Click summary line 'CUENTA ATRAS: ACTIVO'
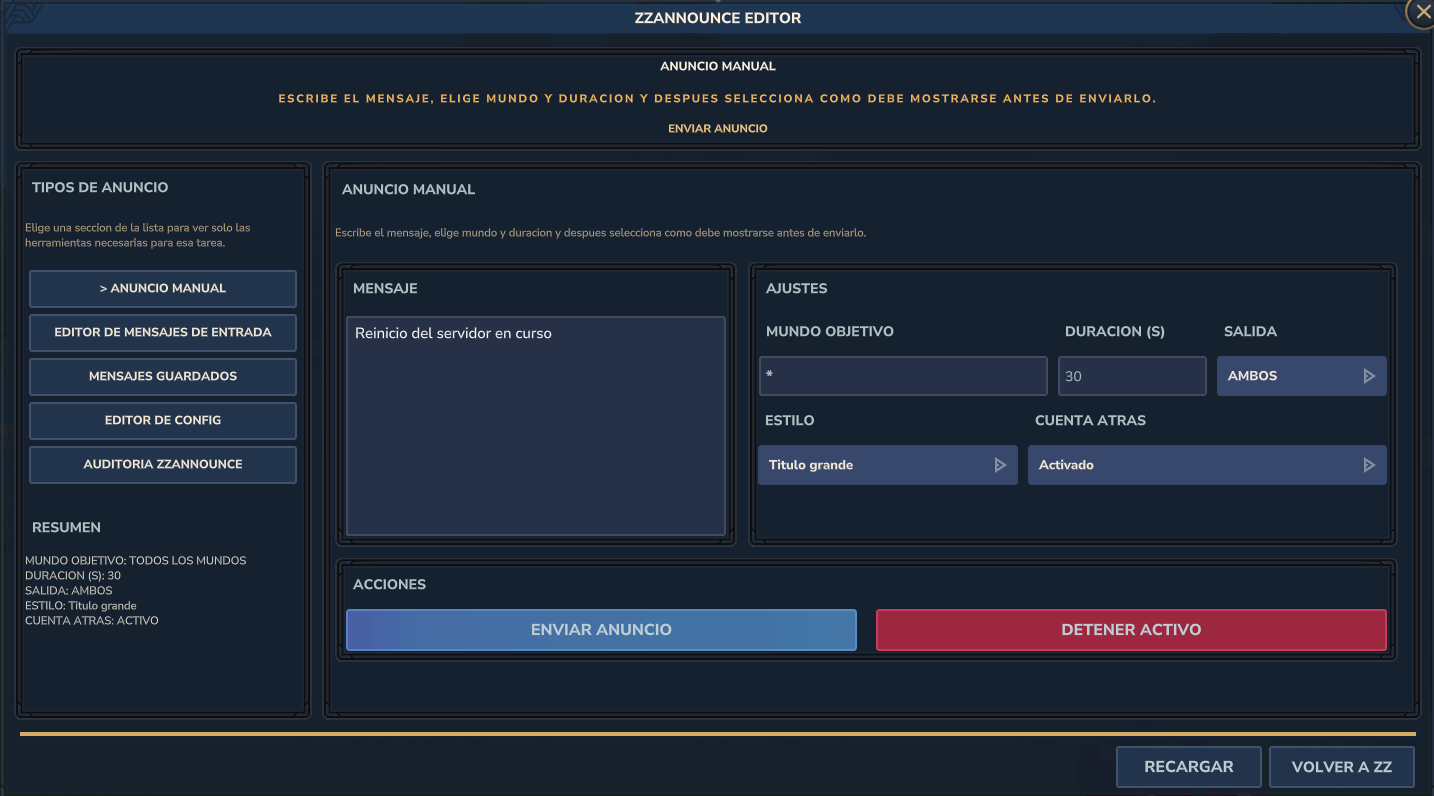The height and width of the screenshot is (796, 1434). [92, 620]
